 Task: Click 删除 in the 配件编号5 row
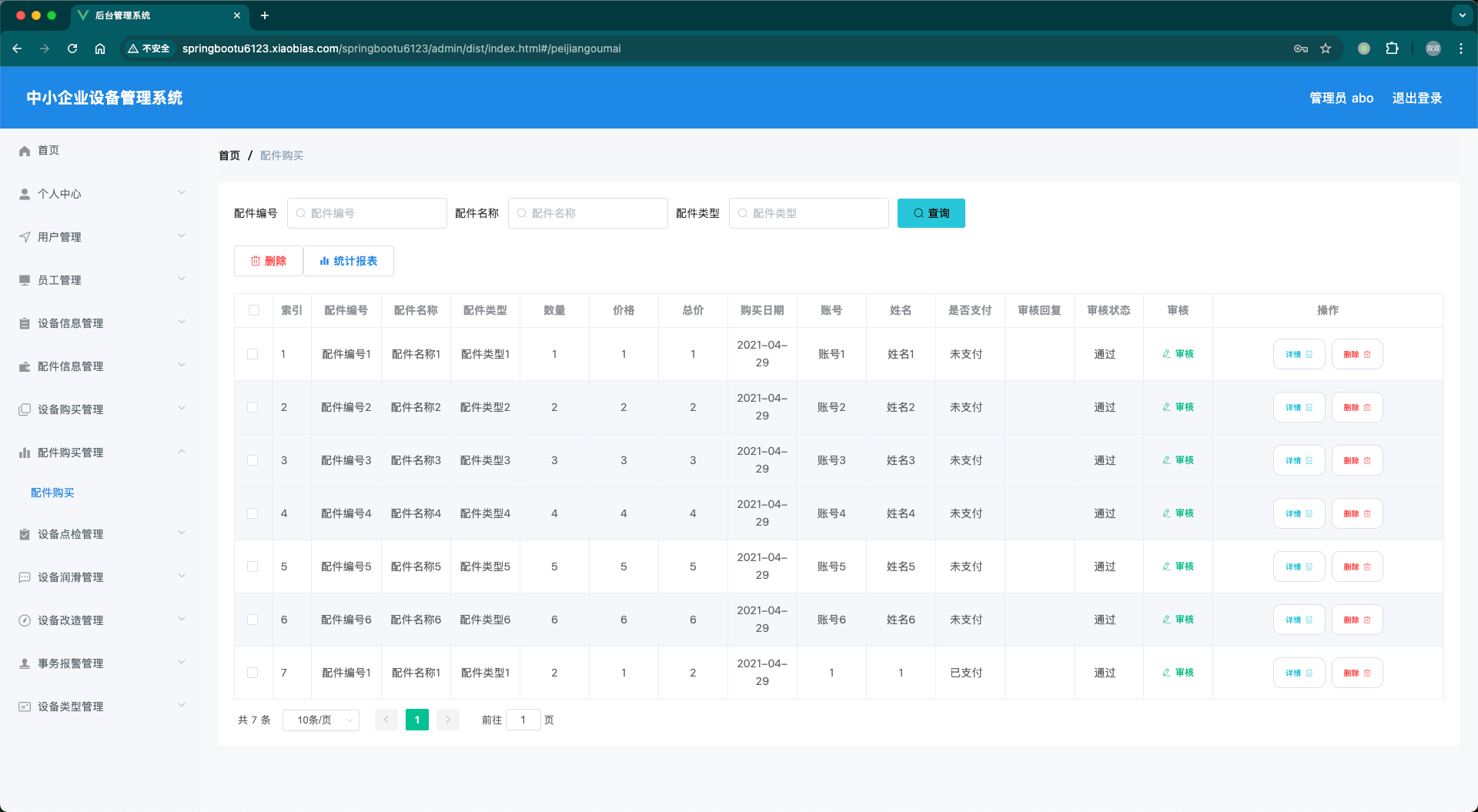tap(1357, 566)
